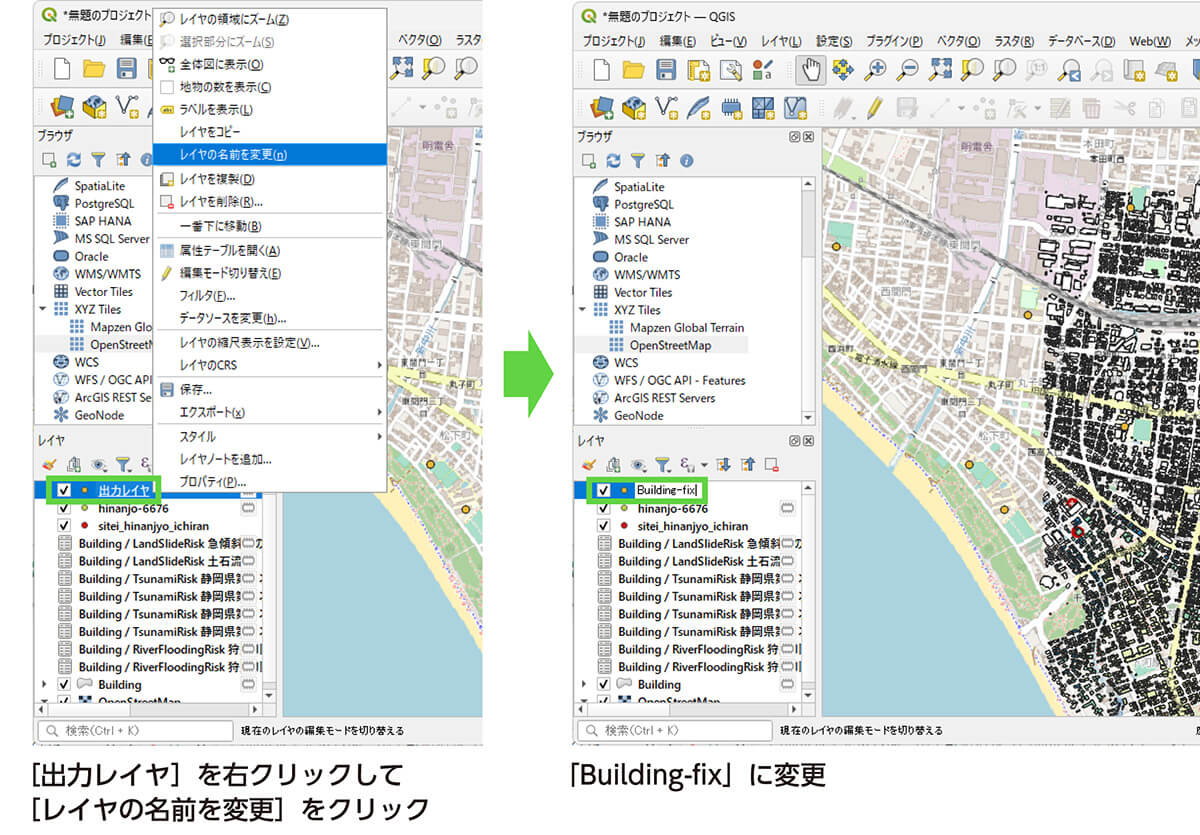Click the Remove Layer icon in layers toolbar
The width and height of the screenshot is (1200, 835).
(x=771, y=465)
